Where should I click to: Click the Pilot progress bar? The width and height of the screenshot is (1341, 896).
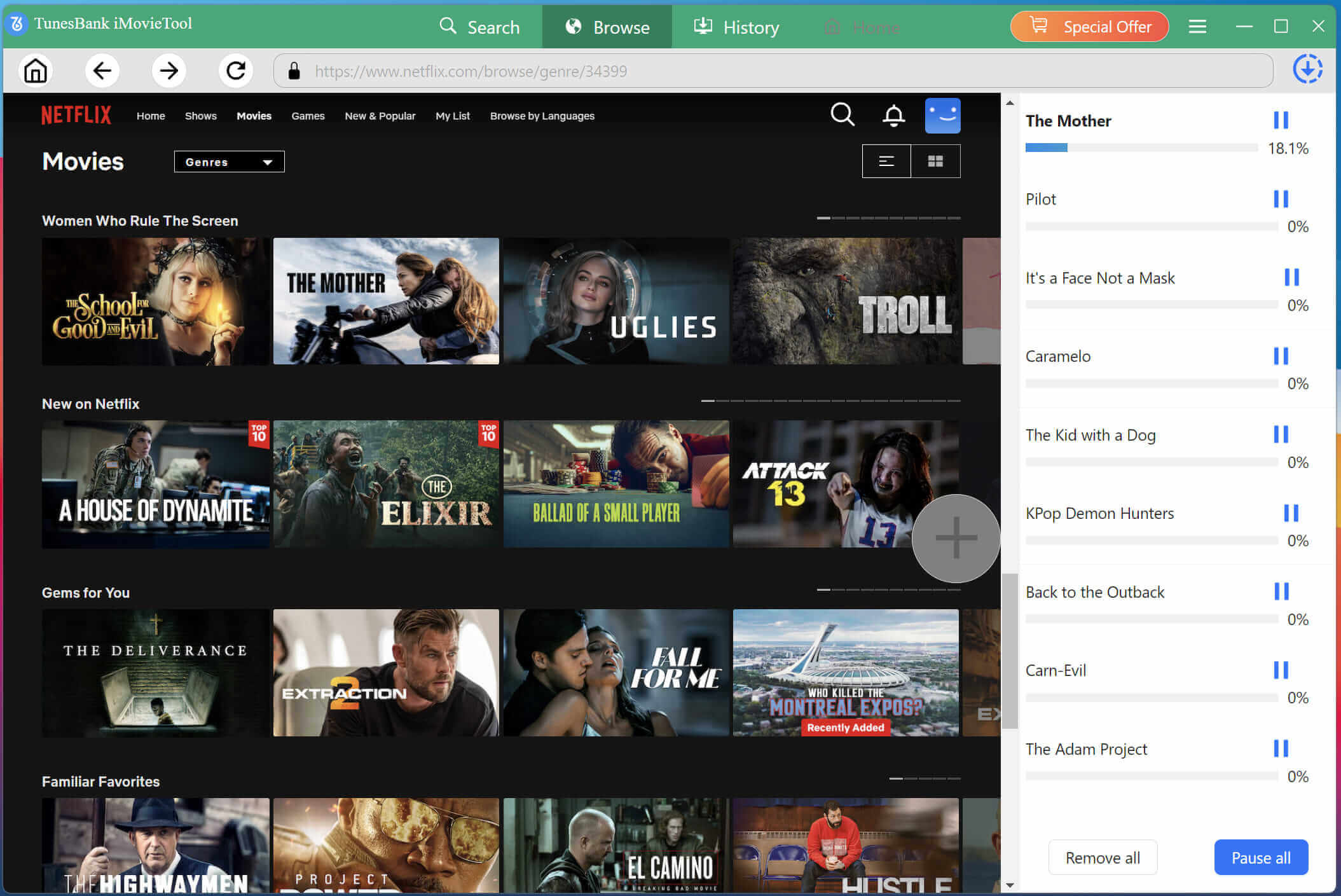point(1152,226)
